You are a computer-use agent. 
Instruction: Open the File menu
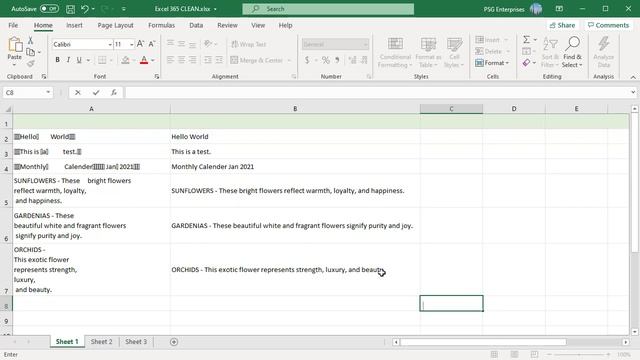(x=13, y=25)
